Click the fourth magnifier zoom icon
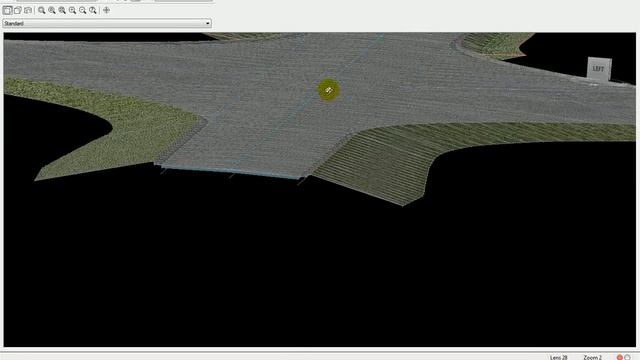This screenshot has width=640, height=360. [72, 10]
